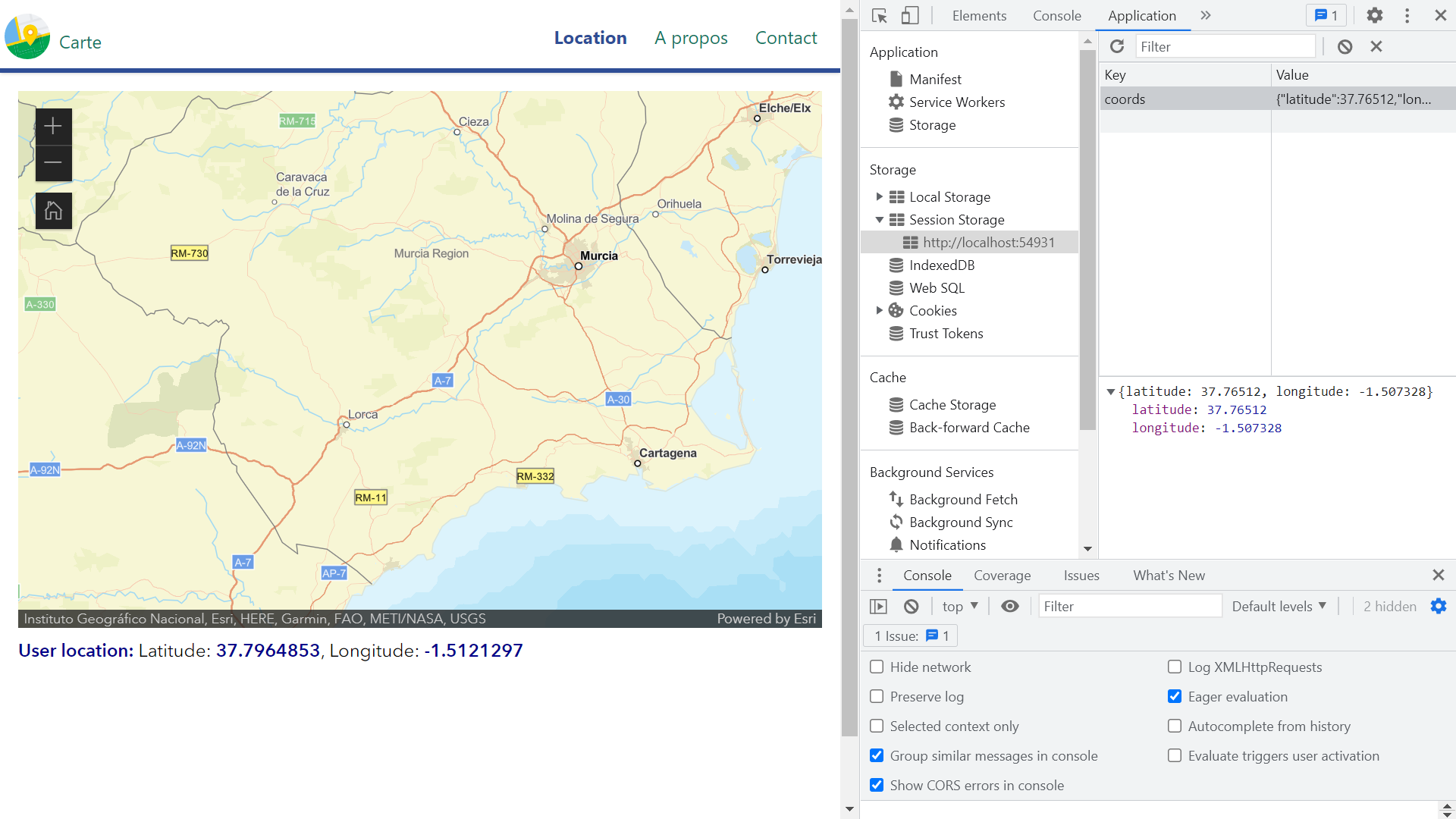Refresh the session storage table
Viewport: 1456px width, 819px height.
point(1117,46)
